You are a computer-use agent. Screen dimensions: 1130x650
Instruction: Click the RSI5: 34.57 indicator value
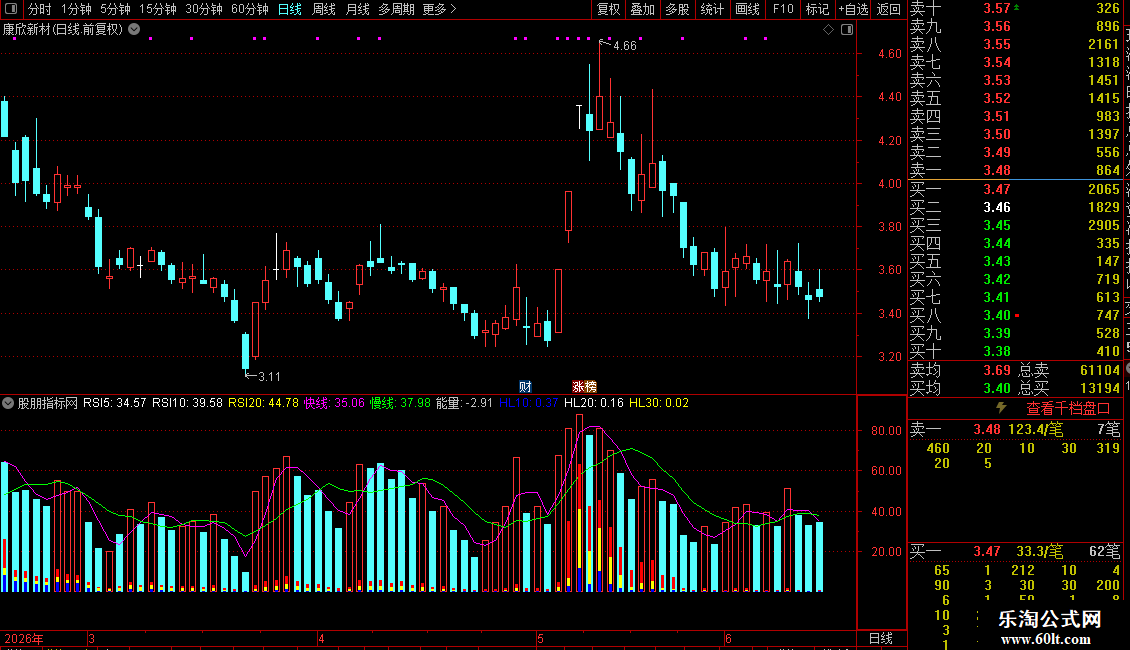[115, 403]
